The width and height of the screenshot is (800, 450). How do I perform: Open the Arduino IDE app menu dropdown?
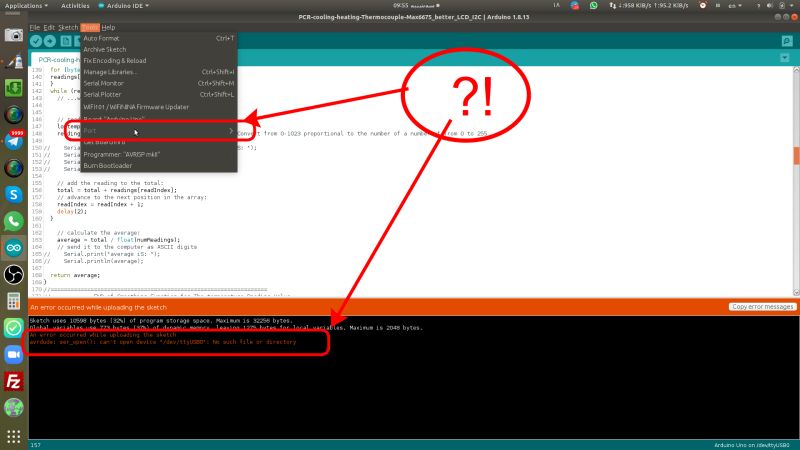(124, 6)
